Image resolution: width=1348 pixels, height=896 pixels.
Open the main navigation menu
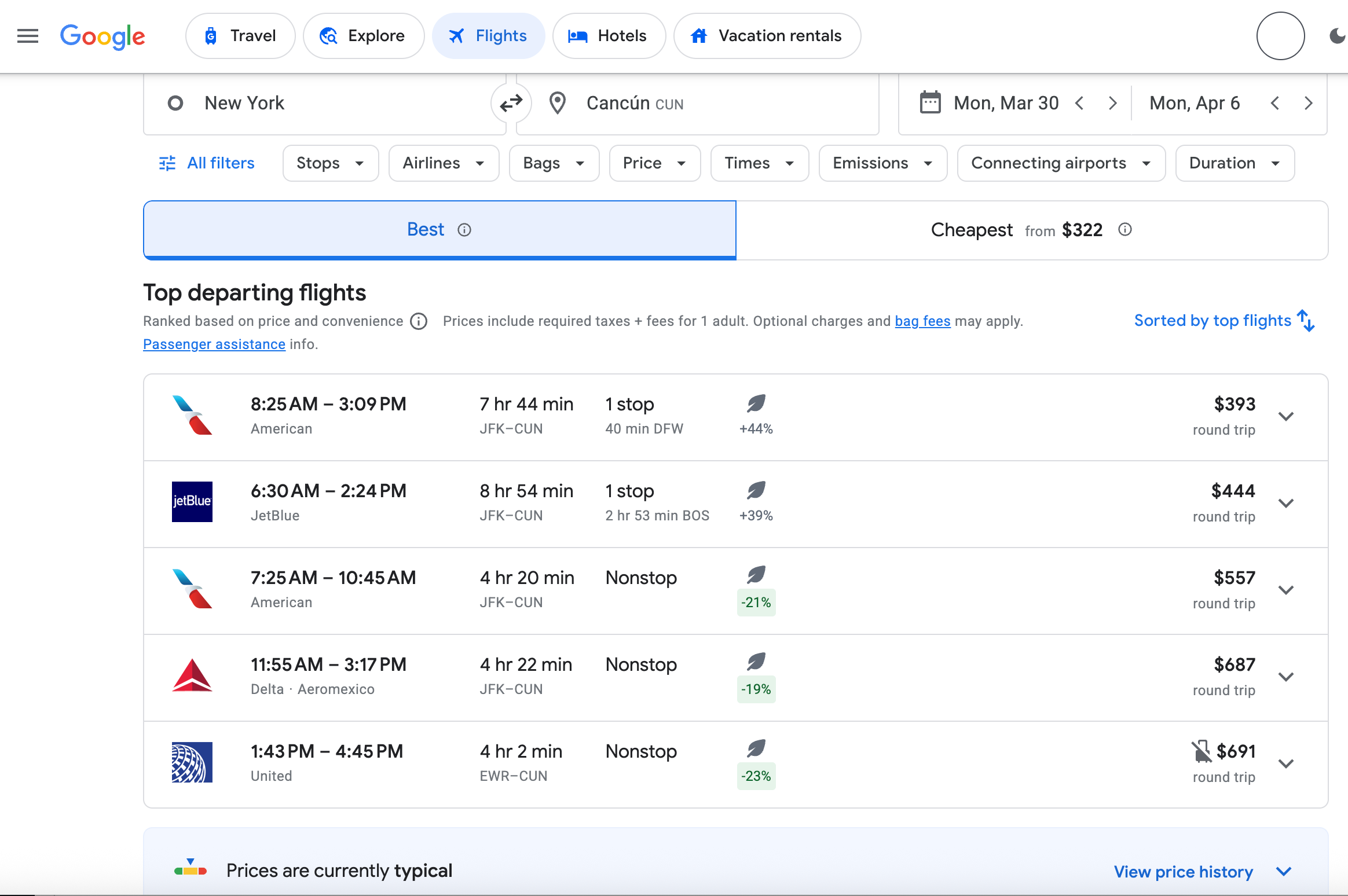click(x=27, y=36)
